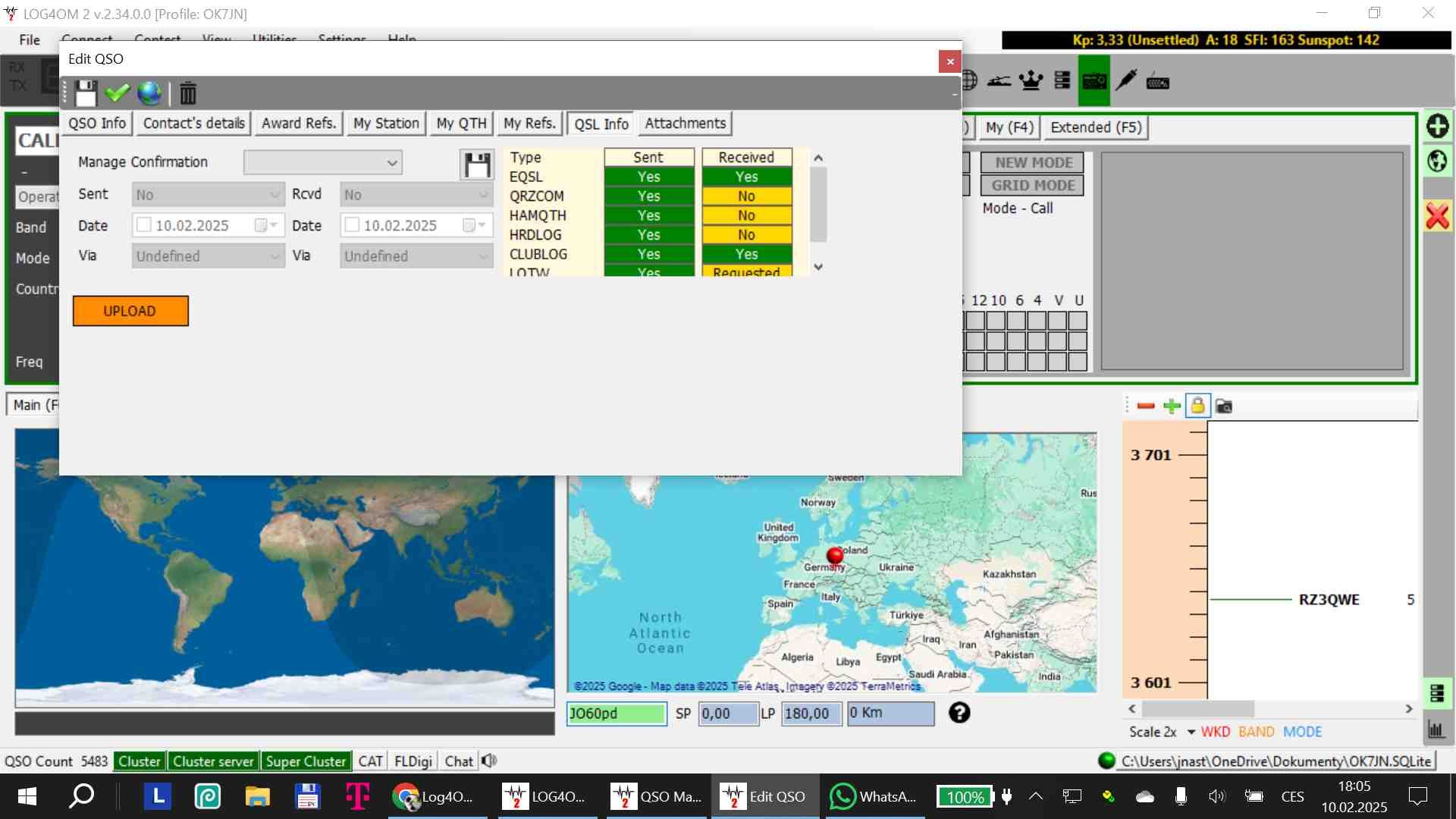Screen dimensions: 1456x819
Task: Open the Manage Confirmation dropdown
Action: (x=322, y=162)
